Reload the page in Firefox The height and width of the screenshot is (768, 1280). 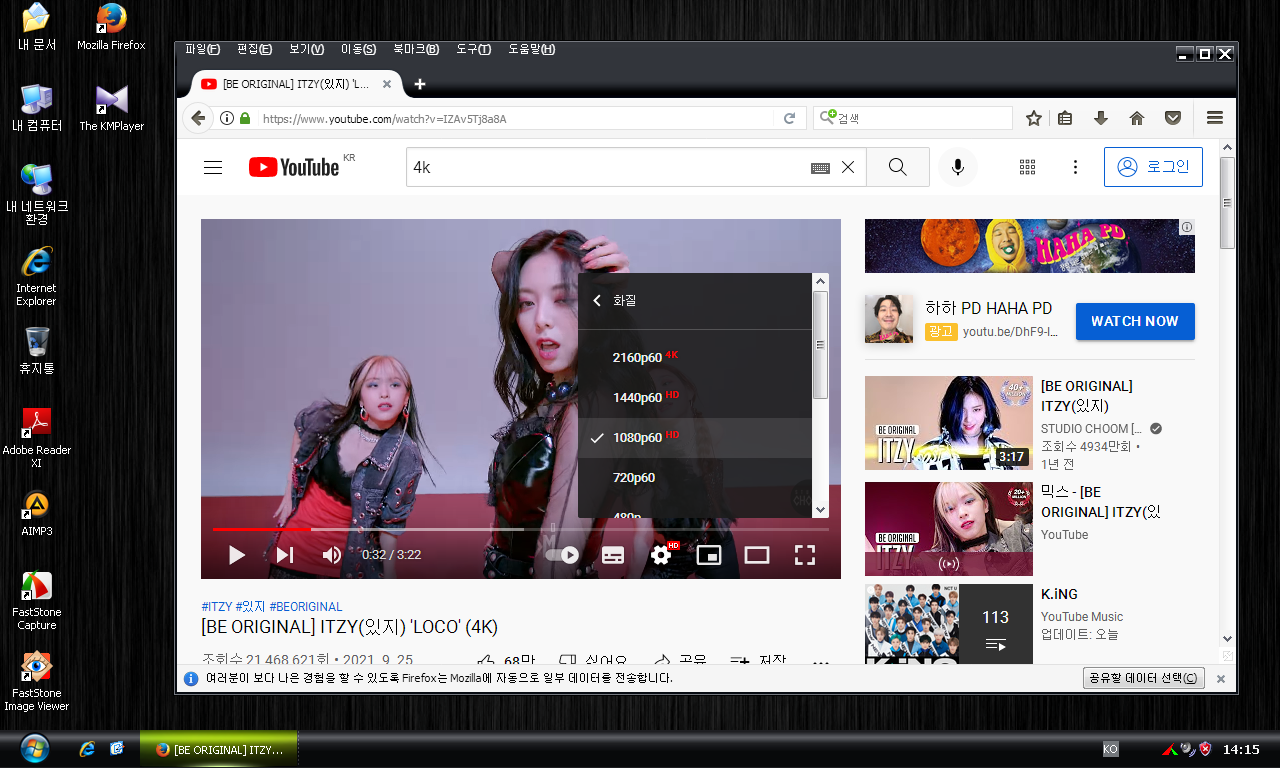[x=789, y=118]
